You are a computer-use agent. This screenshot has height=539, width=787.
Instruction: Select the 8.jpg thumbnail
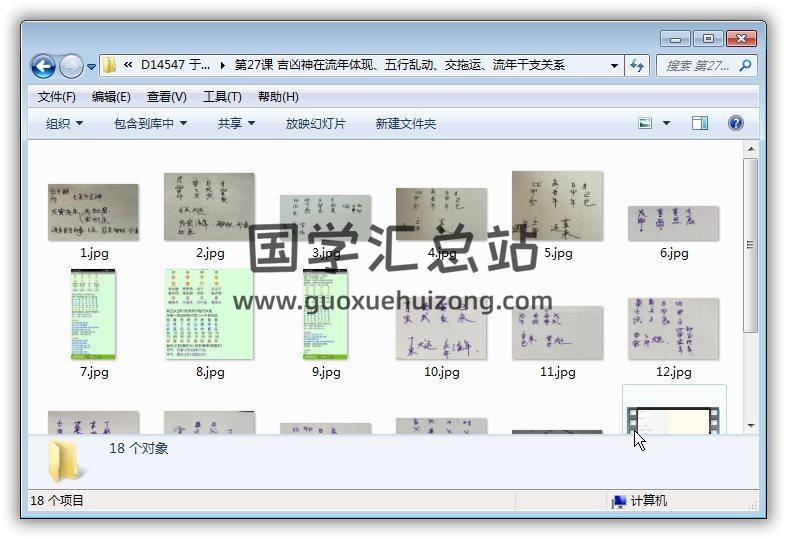click(x=209, y=314)
